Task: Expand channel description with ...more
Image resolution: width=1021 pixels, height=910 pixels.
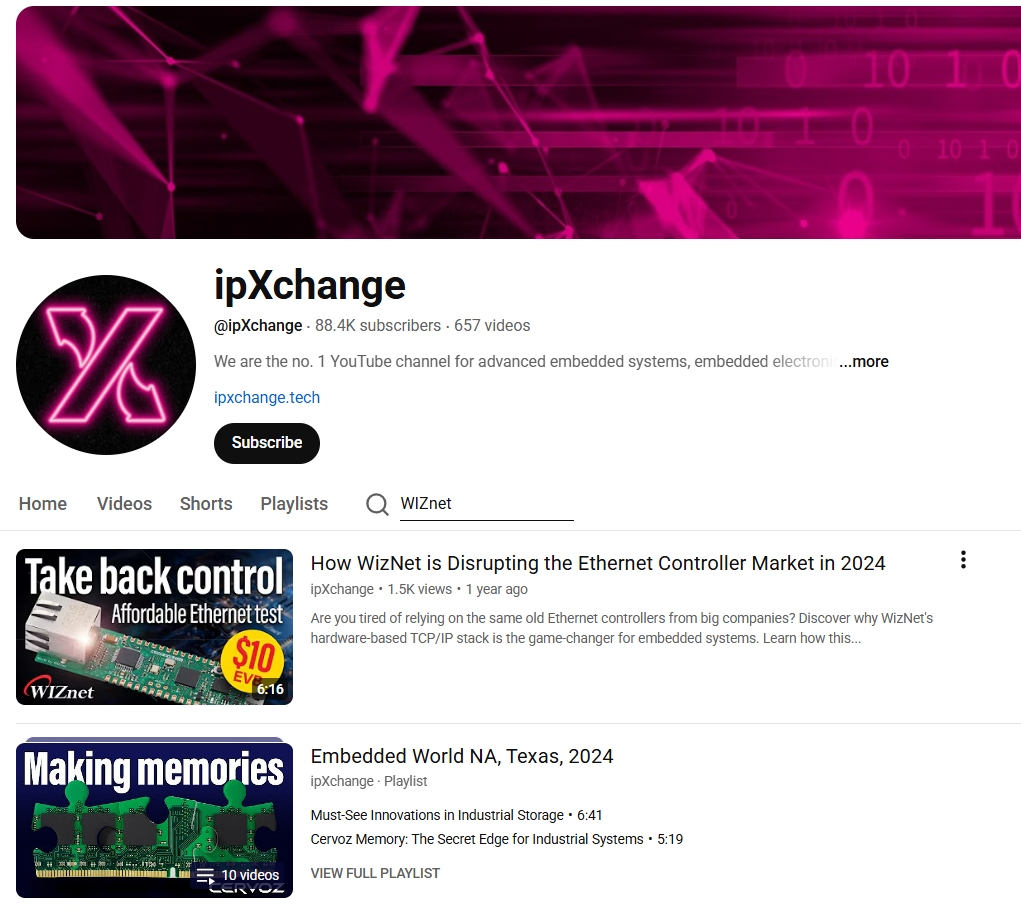Action: (x=863, y=361)
